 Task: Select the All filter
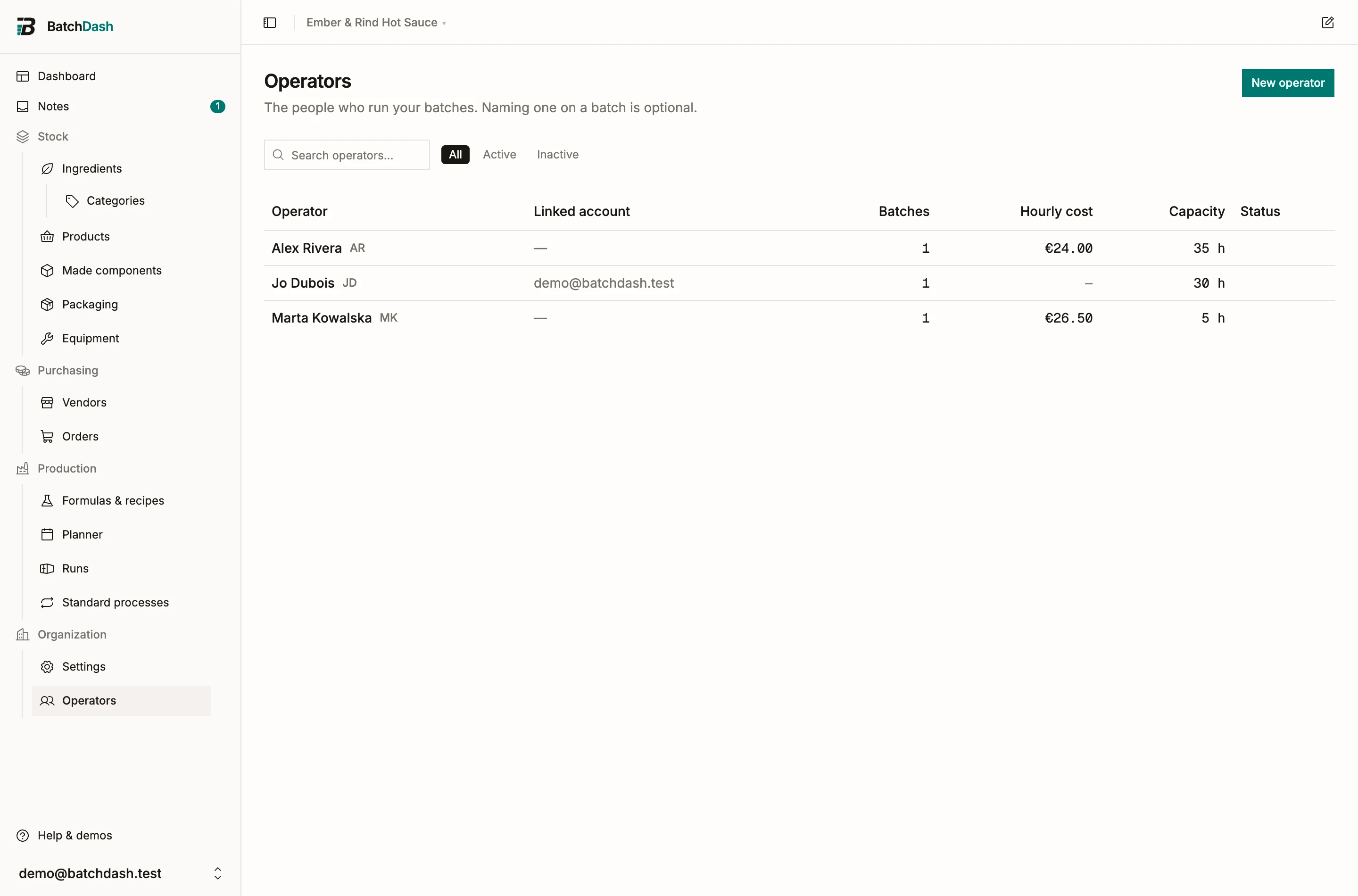(x=455, y=154)
